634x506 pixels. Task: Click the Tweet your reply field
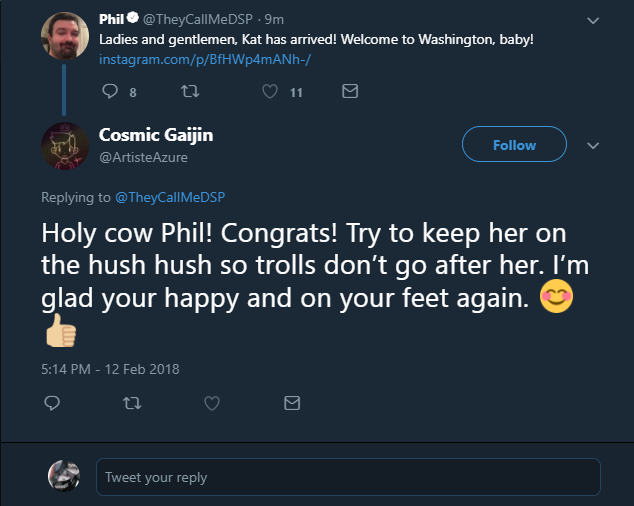348,477
